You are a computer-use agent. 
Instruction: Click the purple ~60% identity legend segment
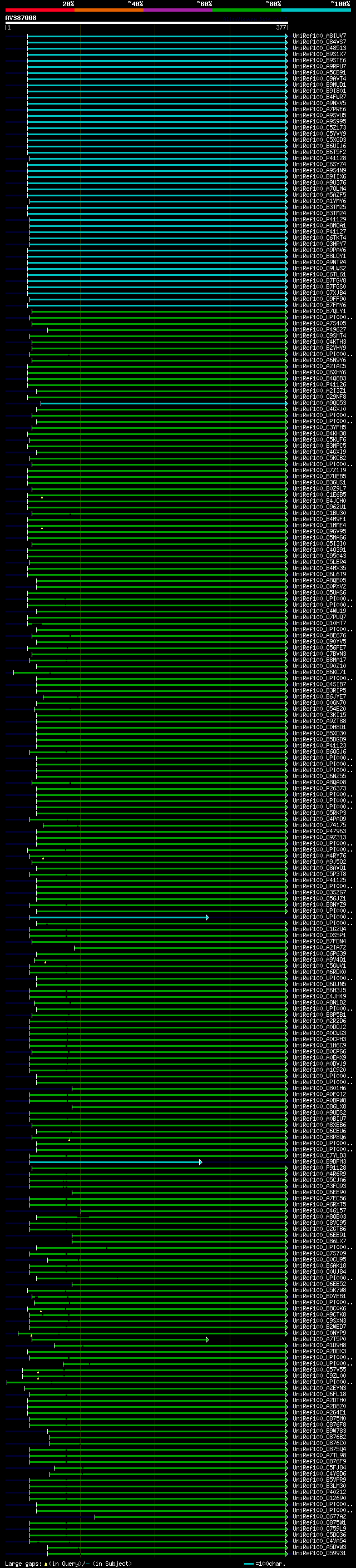pos(179,10)
